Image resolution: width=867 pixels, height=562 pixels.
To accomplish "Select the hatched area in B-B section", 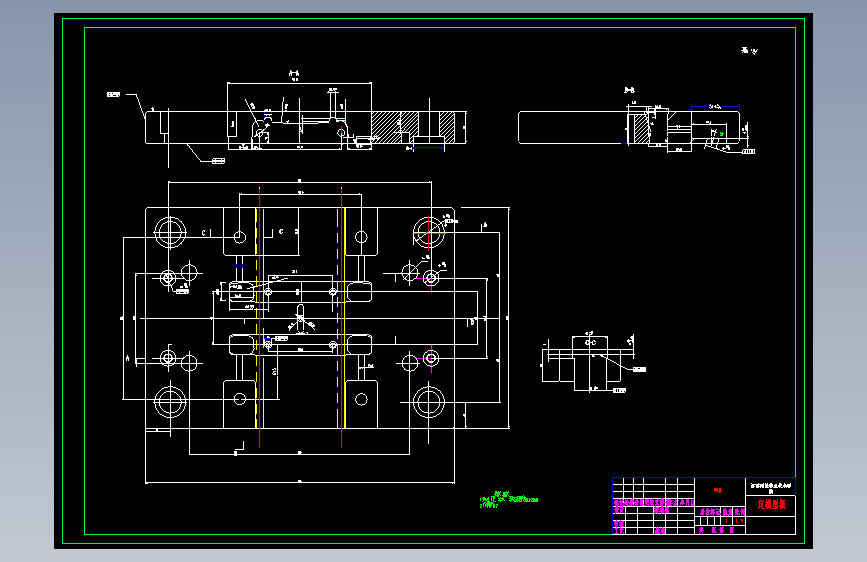I will [641, 129].
